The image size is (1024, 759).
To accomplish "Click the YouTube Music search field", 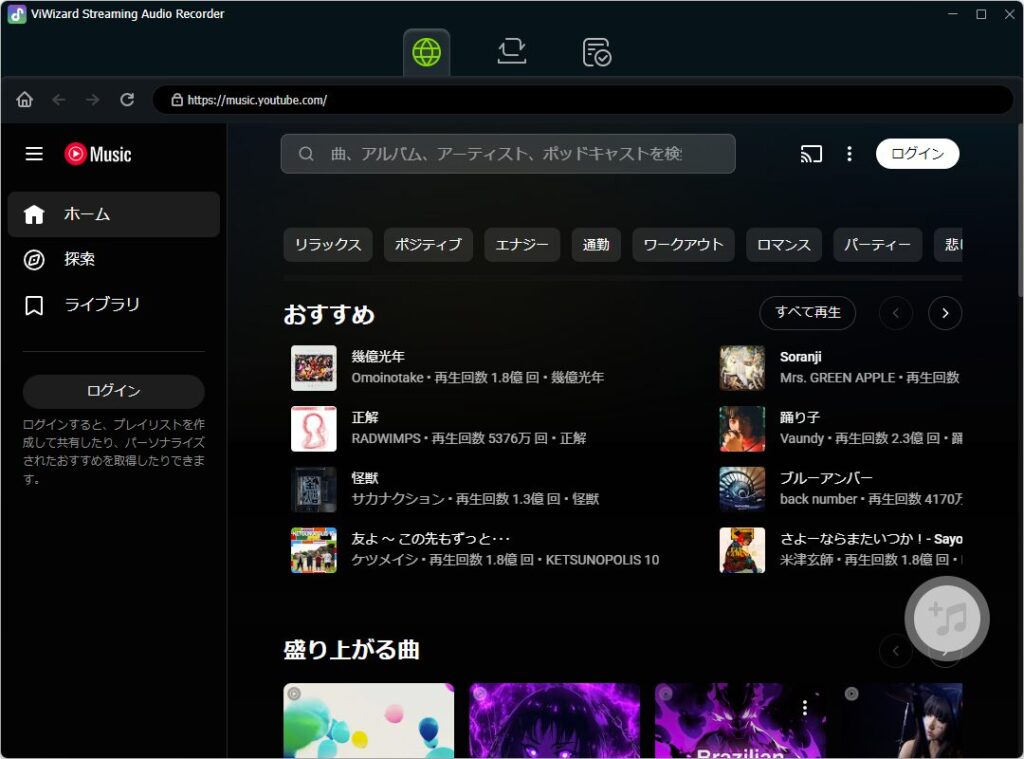I will tap(507, 154).
